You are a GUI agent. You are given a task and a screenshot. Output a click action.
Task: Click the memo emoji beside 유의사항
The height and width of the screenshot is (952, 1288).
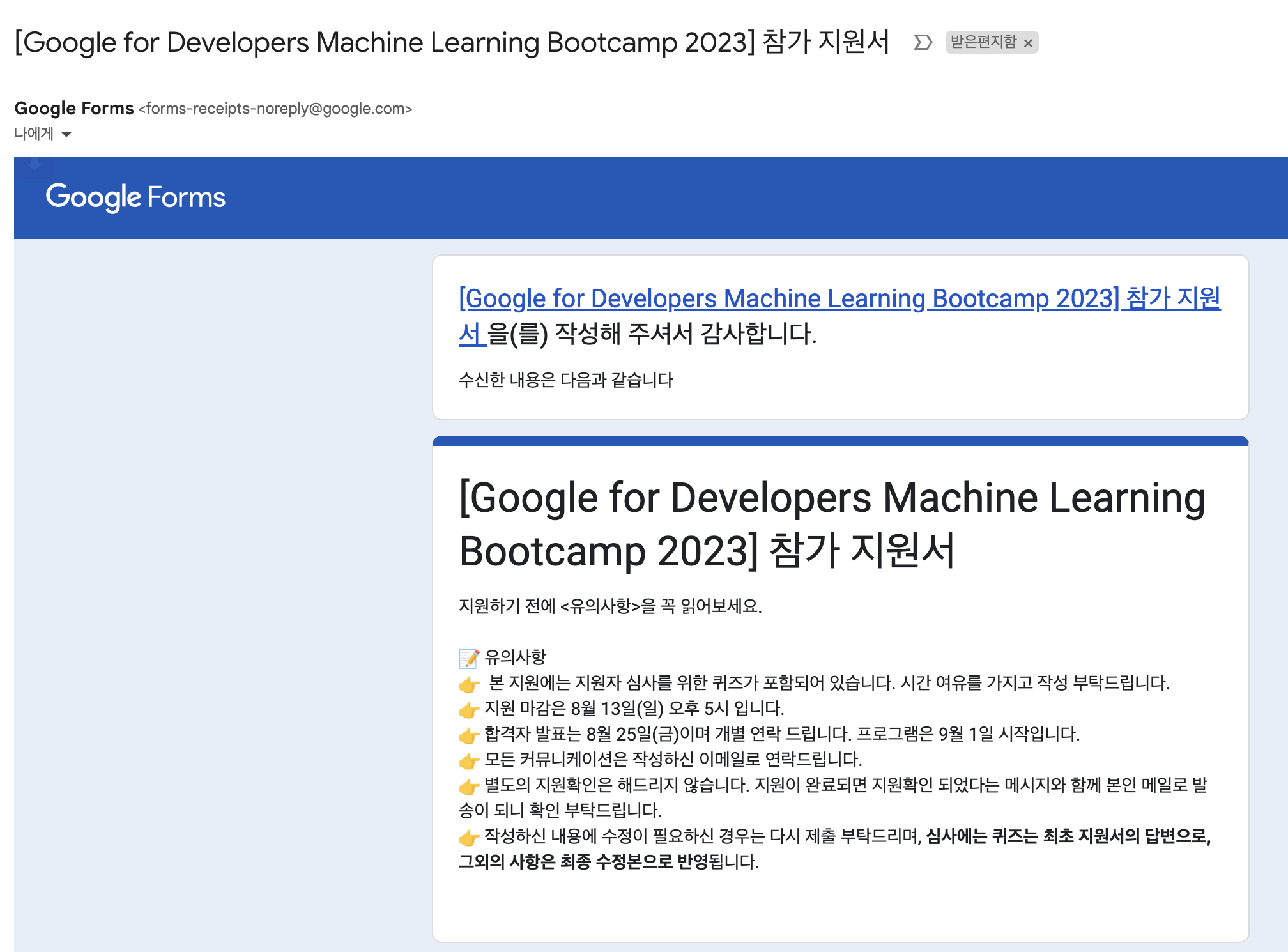click(469, 657)
